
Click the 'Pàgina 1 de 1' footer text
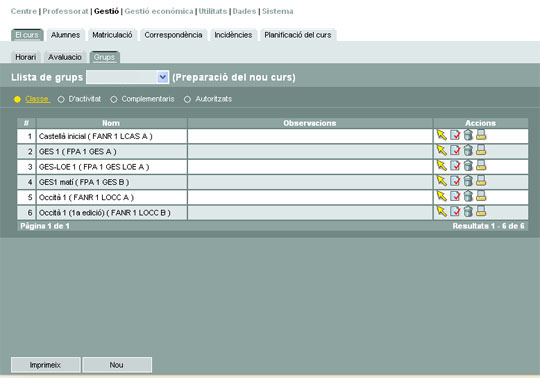point(45,226)
